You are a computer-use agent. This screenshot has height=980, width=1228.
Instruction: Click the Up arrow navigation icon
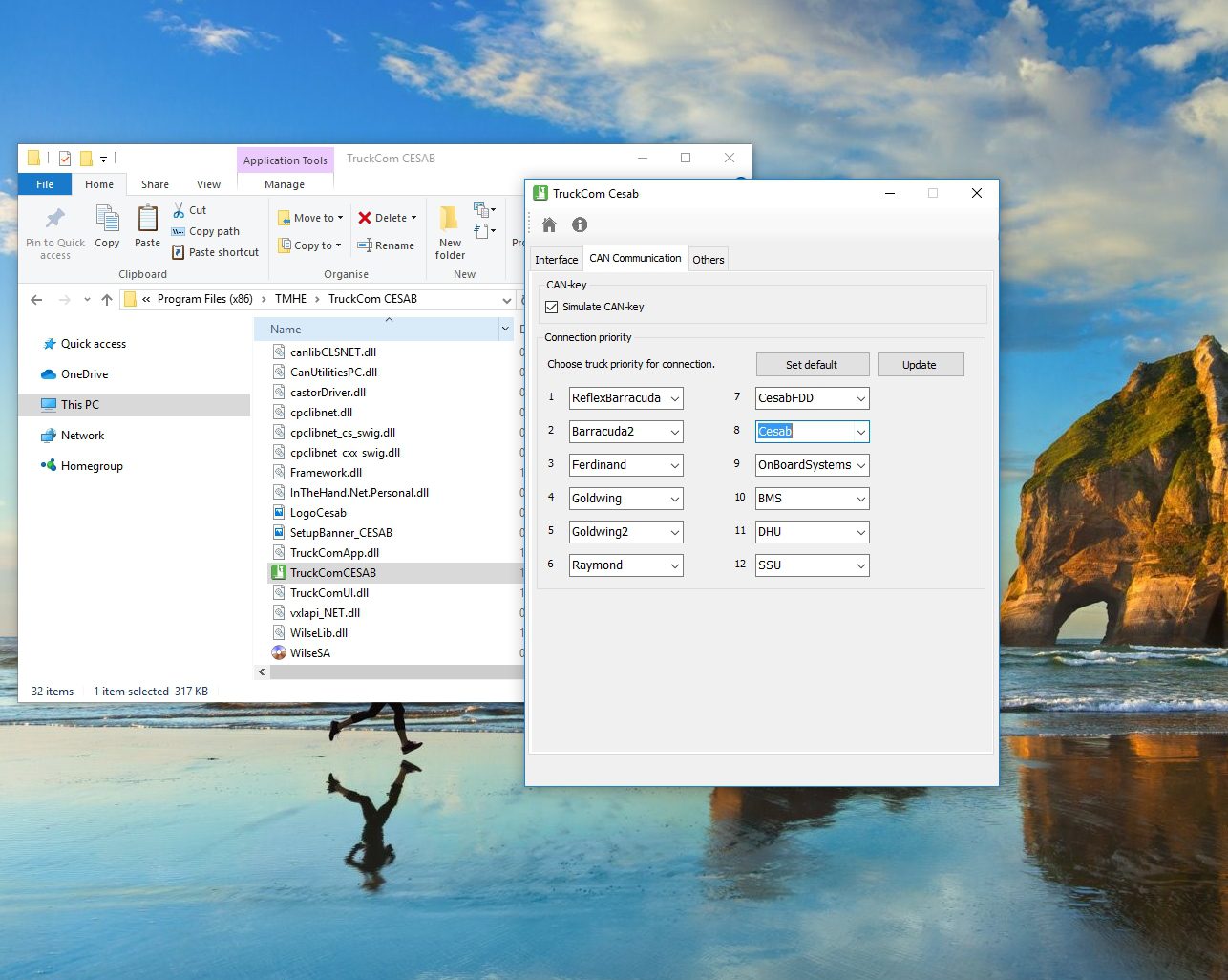coord(107,300)
